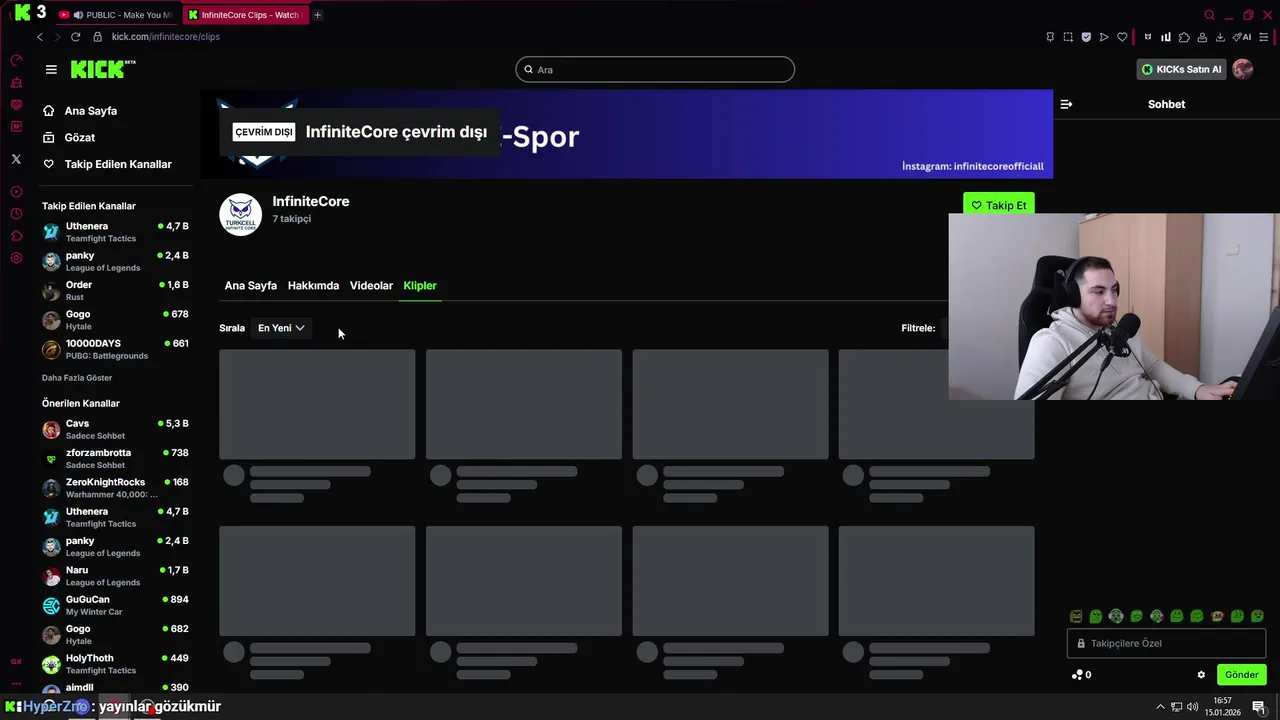This screenshot has width=1280, height=720.
Task: Focus the Ara search field
Action: click(x=655, y=69)
